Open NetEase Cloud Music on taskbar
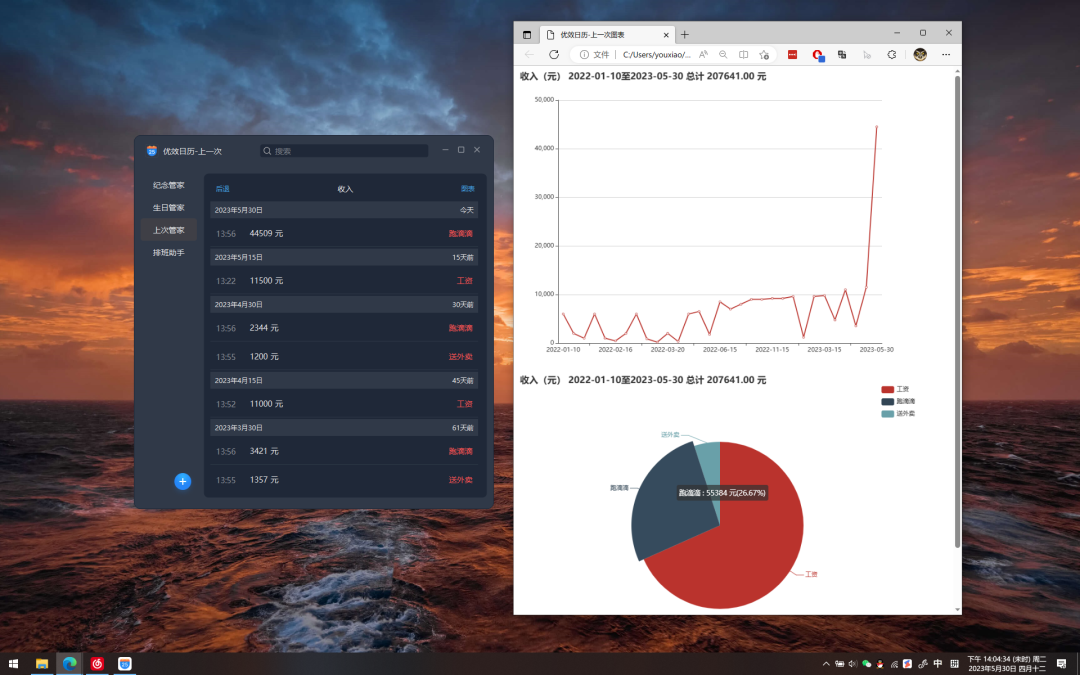 97,664
